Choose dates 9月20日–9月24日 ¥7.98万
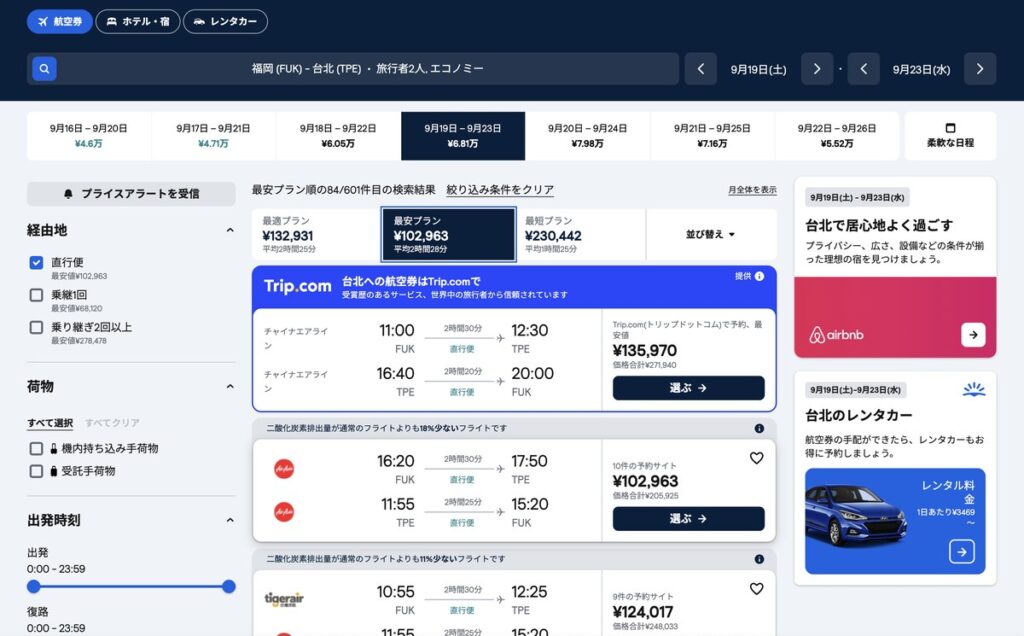1024x636 pixels. click(x=587, y=136)
